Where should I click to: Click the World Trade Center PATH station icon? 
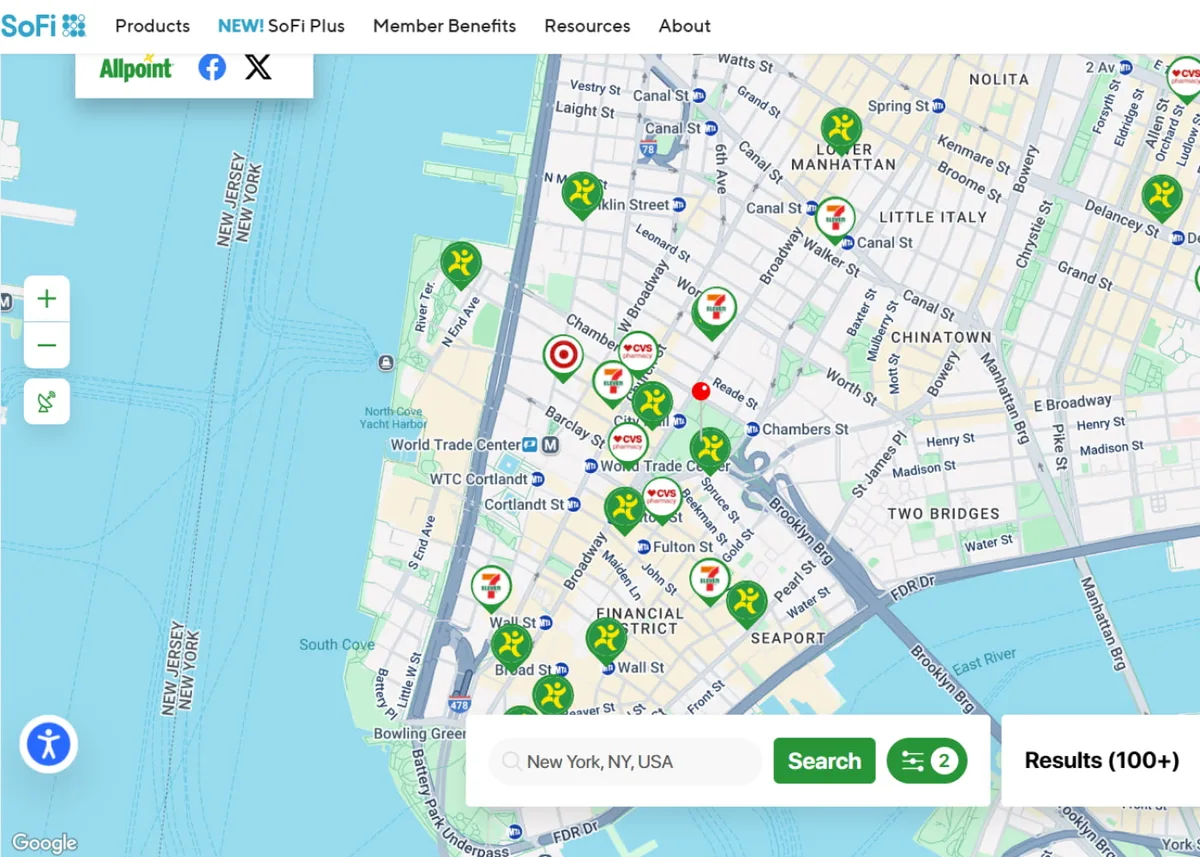click(x=532, y=445)
